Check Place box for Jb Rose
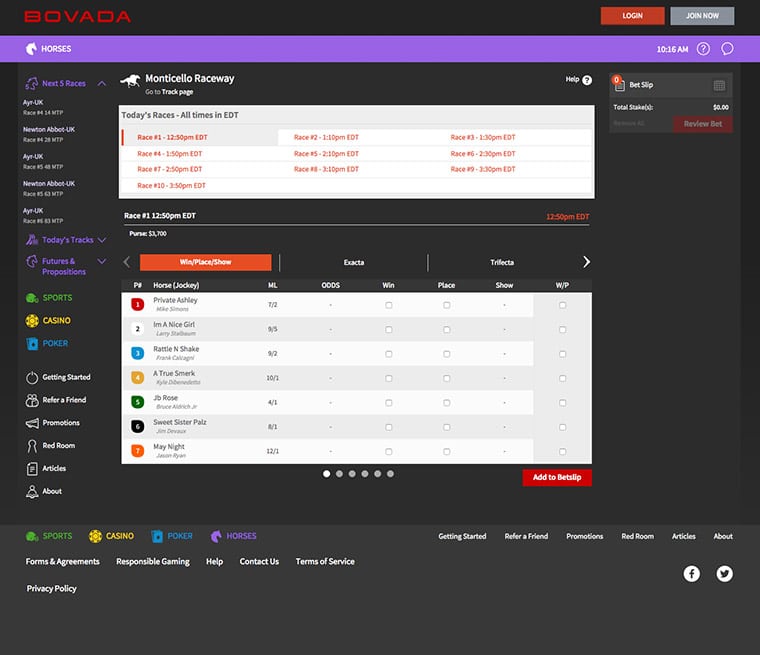 pyautogui.click(x=446, y=403)
